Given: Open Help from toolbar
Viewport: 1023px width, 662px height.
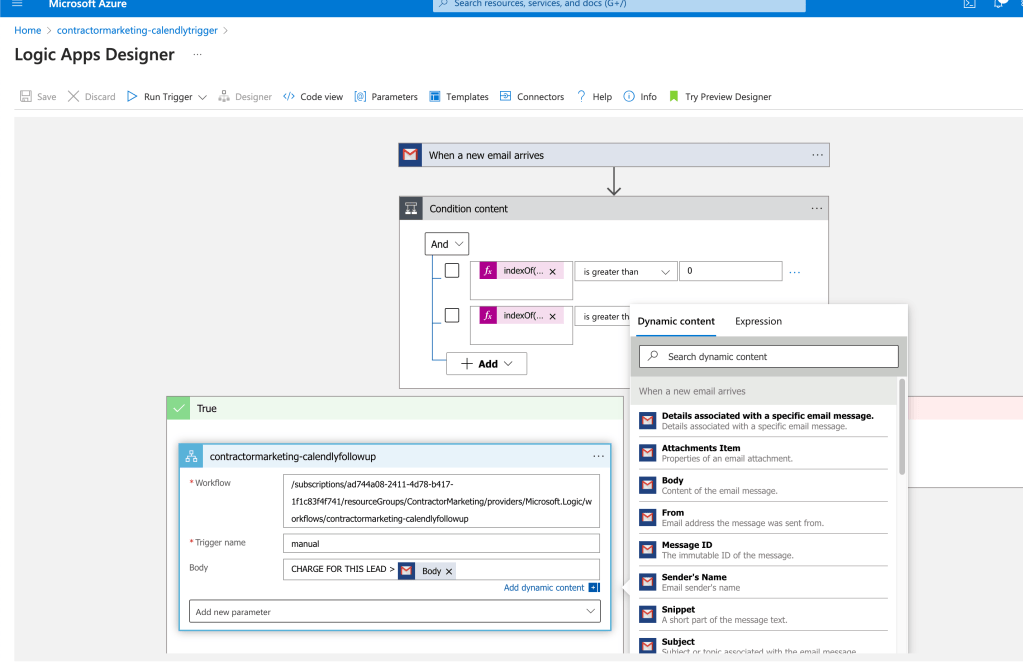Looking at the screenshot, I should (594, 97).
